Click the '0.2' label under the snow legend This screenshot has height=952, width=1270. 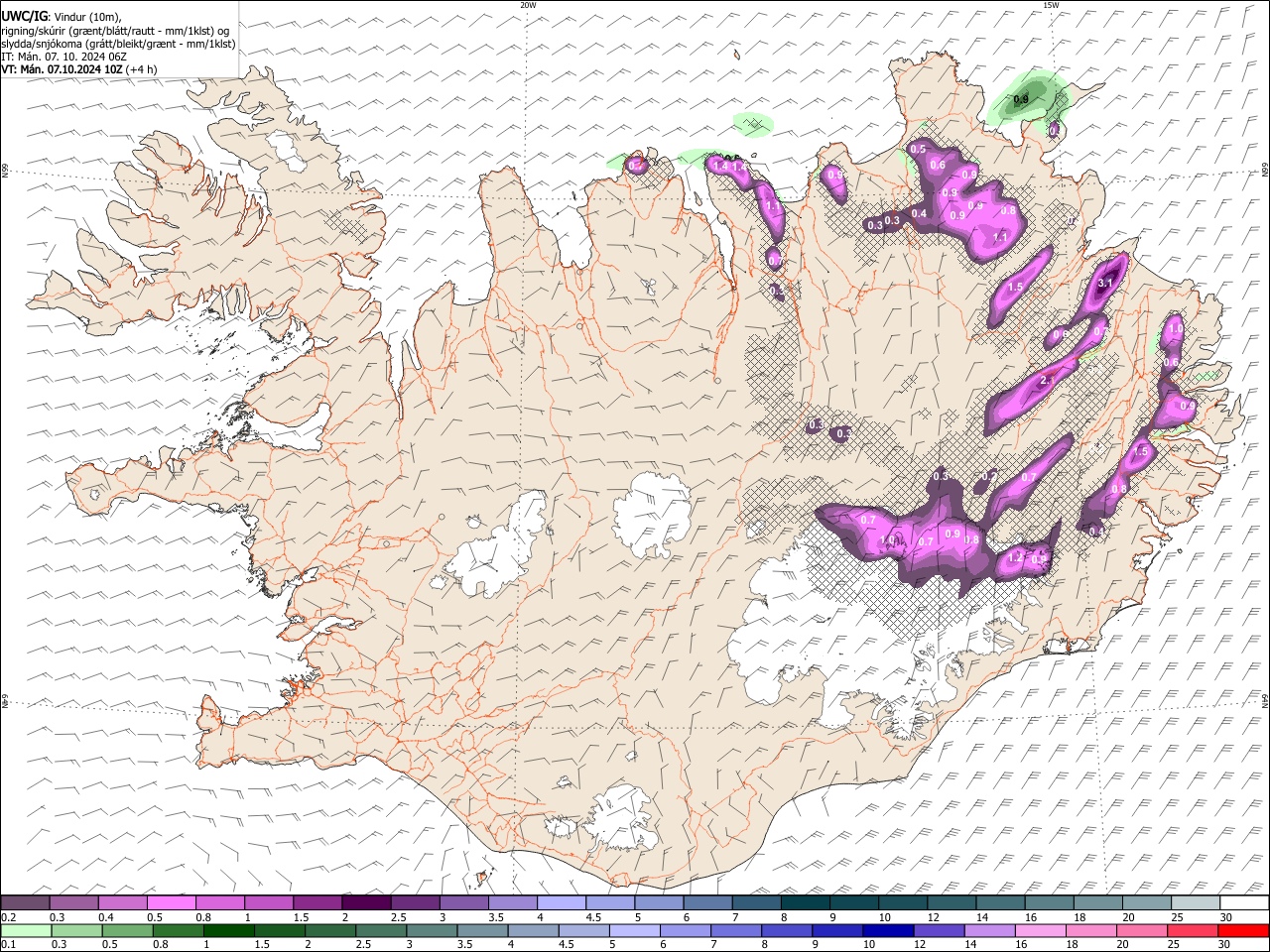pos(8,917)
